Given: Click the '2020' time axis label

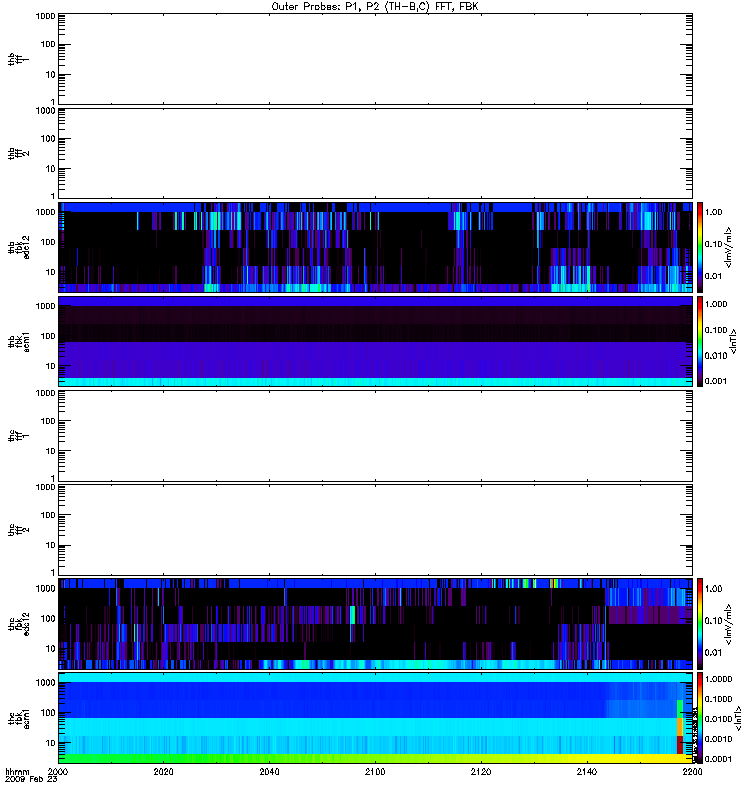Looking at the screenshot, I should point(163,771).
